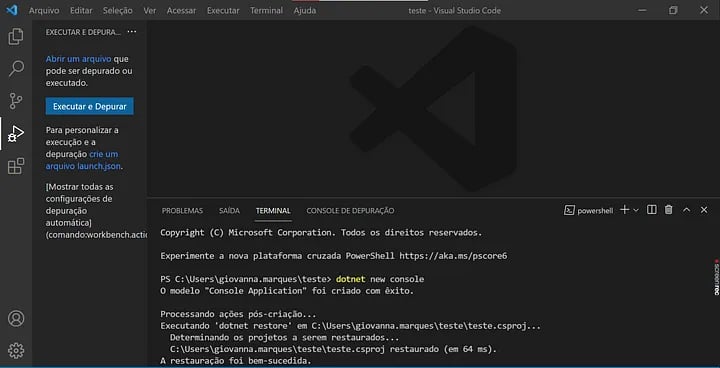Viewport: 720px width, 368px height.
Task: Close the terminal panel
Action: [704, 210]
